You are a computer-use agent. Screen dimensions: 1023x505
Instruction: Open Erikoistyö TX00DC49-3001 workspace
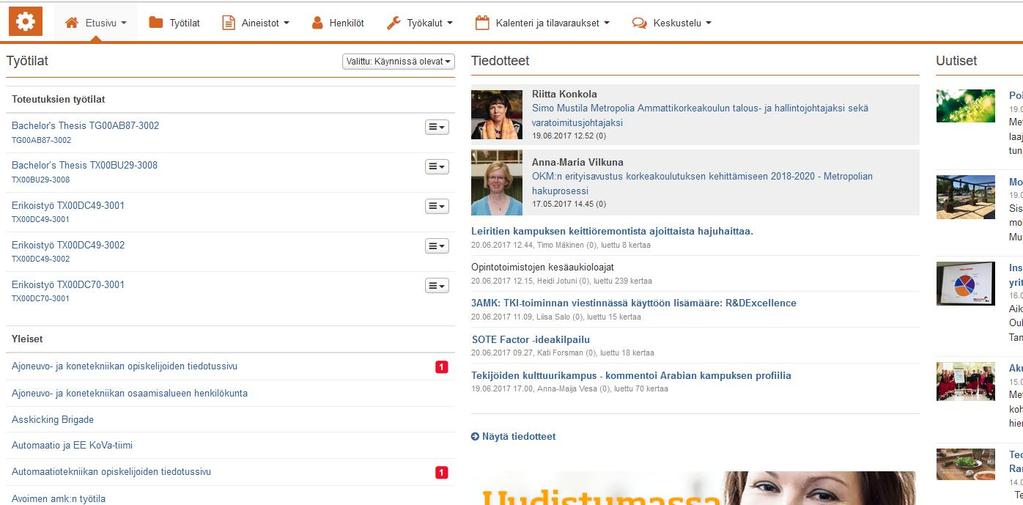pyautogui.click(x=68, y=206)
